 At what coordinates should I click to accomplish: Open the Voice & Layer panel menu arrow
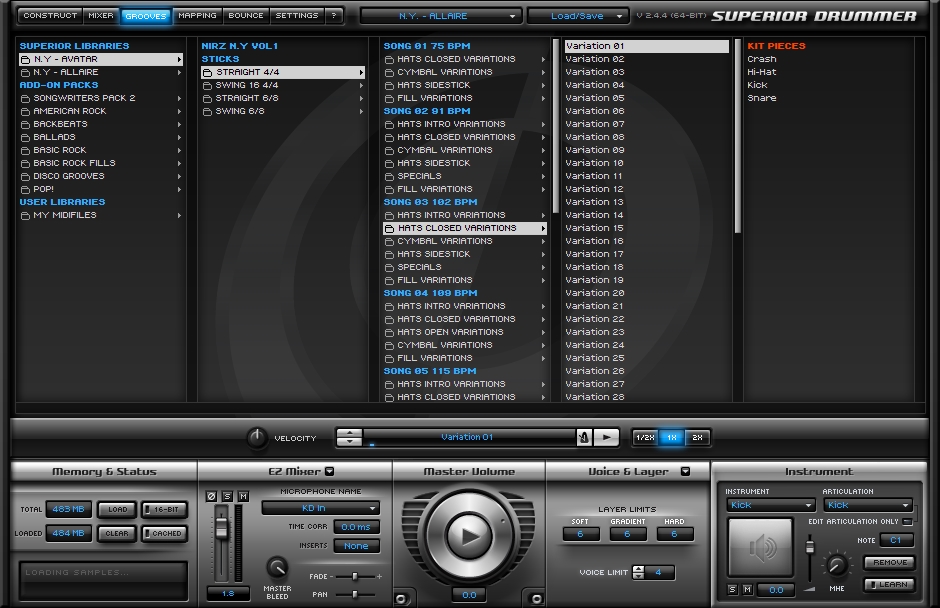685,472
